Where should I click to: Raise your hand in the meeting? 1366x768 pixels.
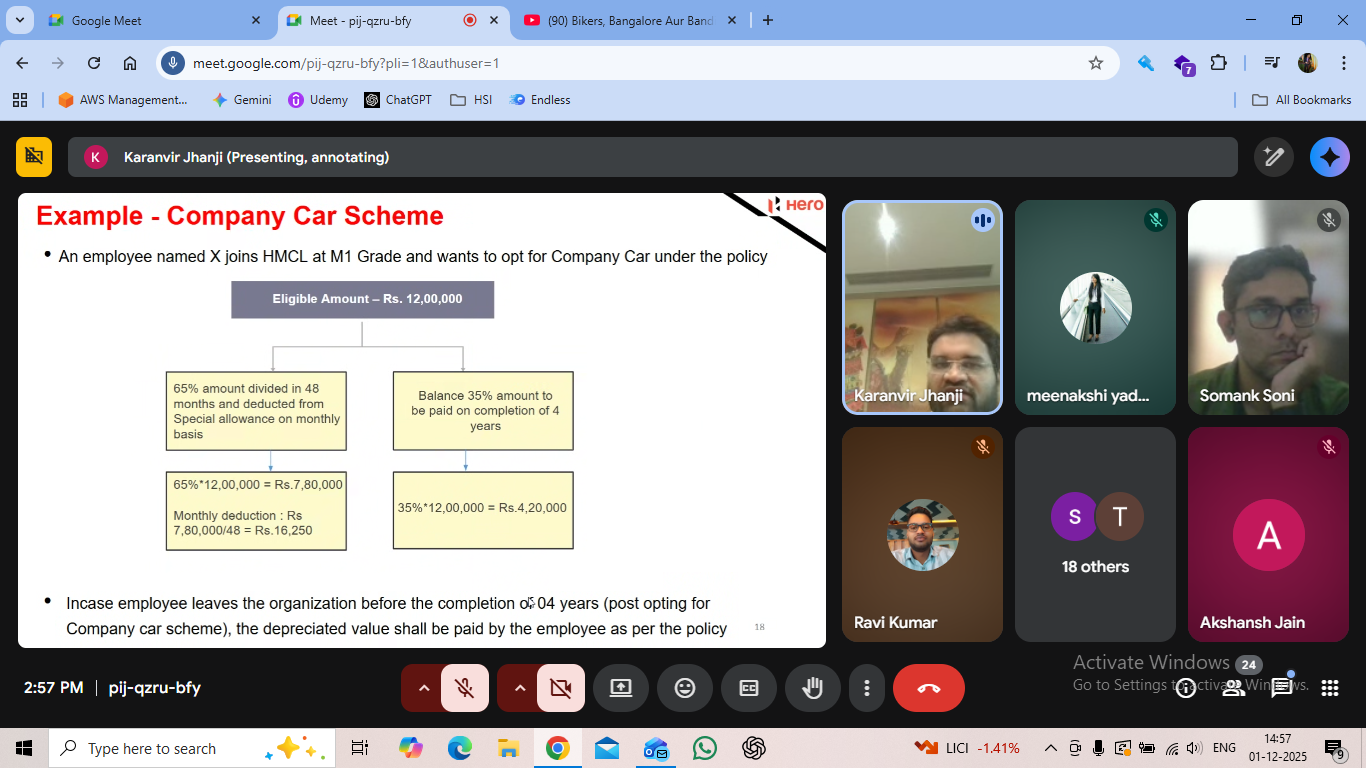[812, 688]
